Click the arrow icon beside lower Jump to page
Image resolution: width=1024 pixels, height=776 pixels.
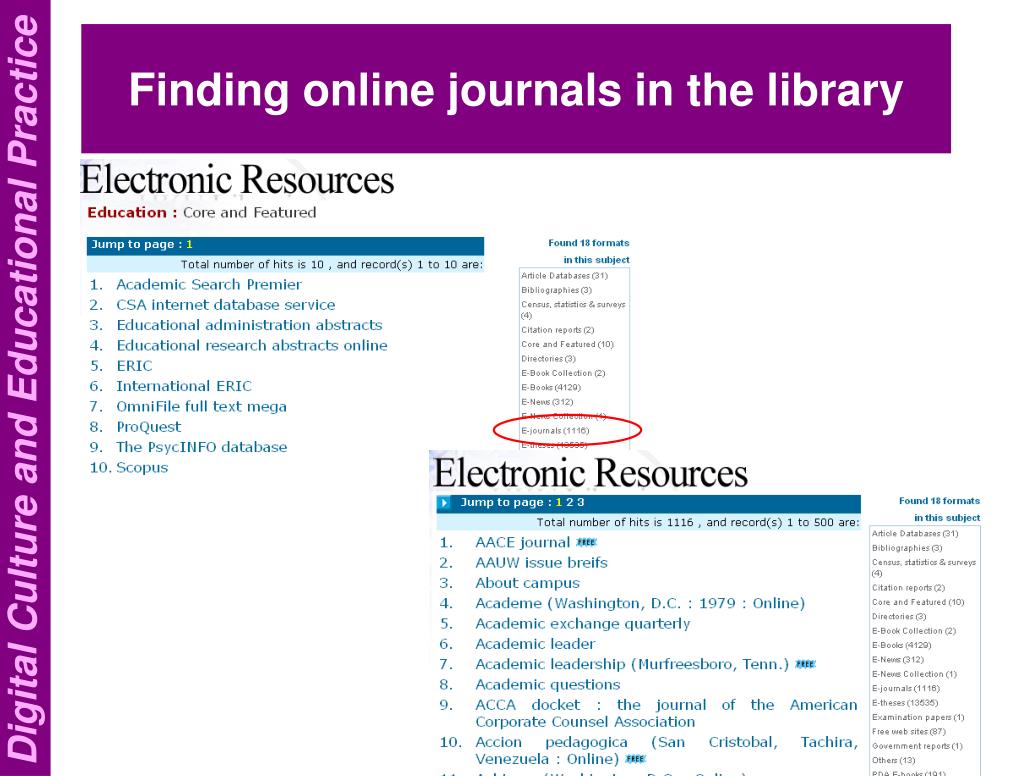click(444, 503)
